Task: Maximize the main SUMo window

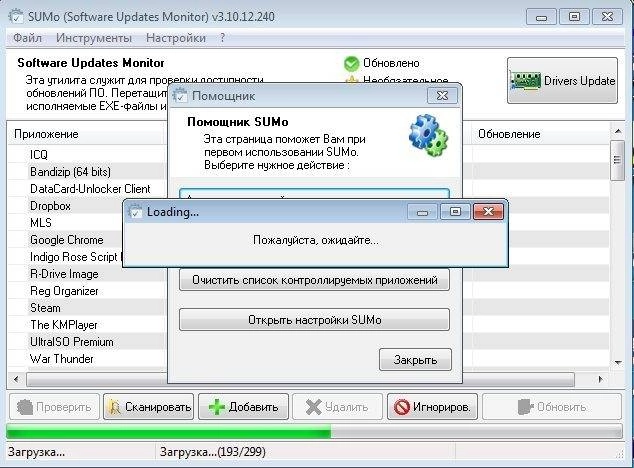Action: point(574,17)
